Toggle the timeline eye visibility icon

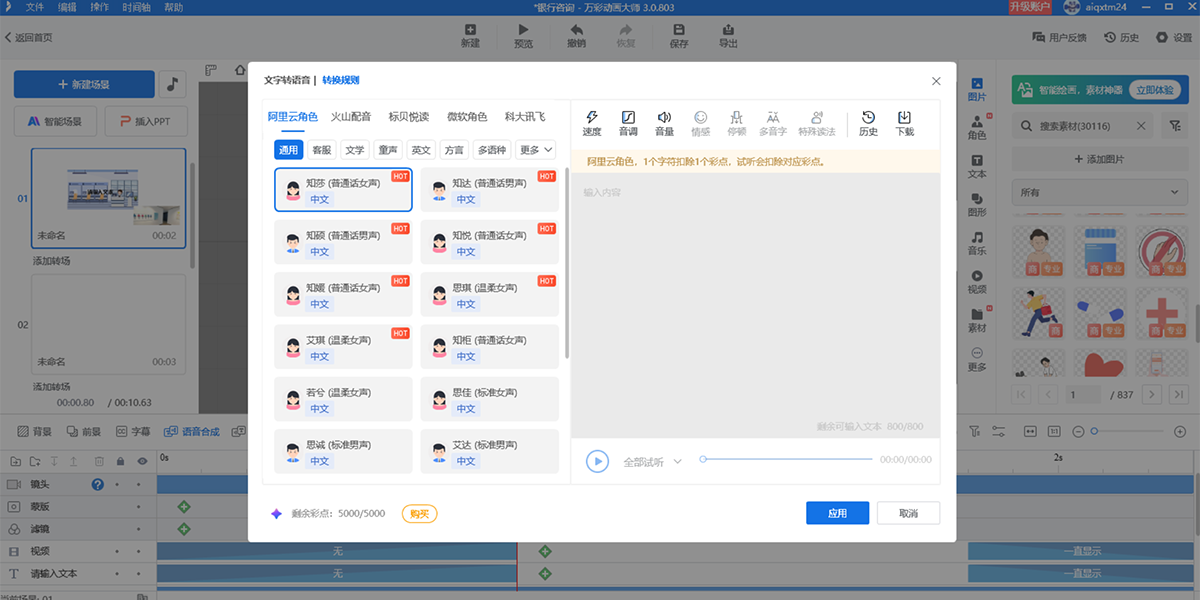142,461
